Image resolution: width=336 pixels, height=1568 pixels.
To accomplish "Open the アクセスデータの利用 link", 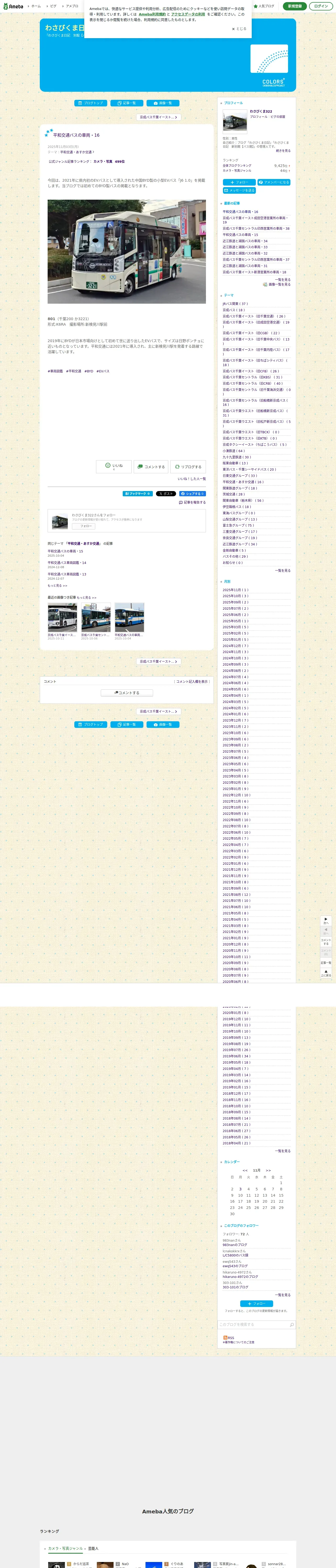I will coord(188,14).
